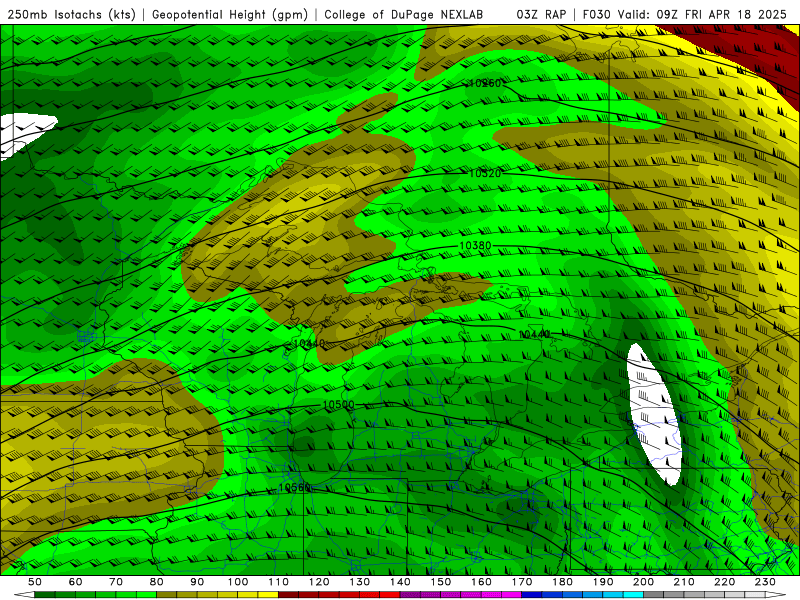Image resolution: width=800 pixels, height=600 pixels.
Task: Click the legend value label 110
Action: [x=279, y=582]
